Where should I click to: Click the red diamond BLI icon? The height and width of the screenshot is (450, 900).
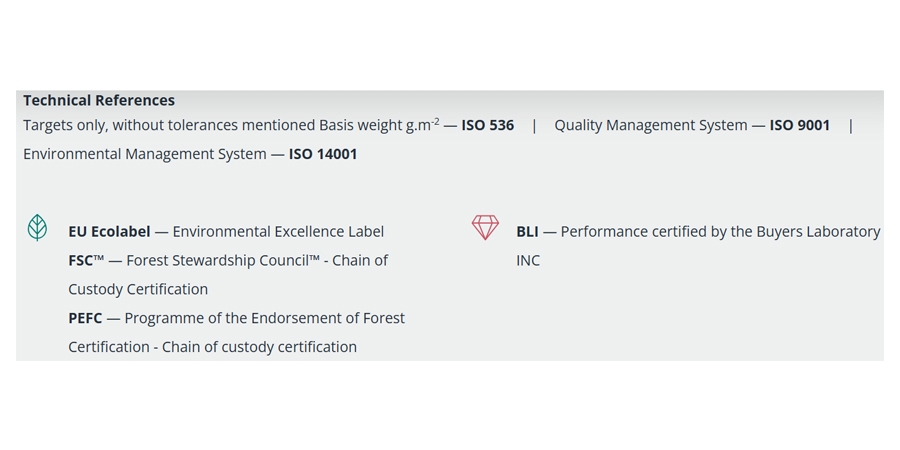coord(485,228)
